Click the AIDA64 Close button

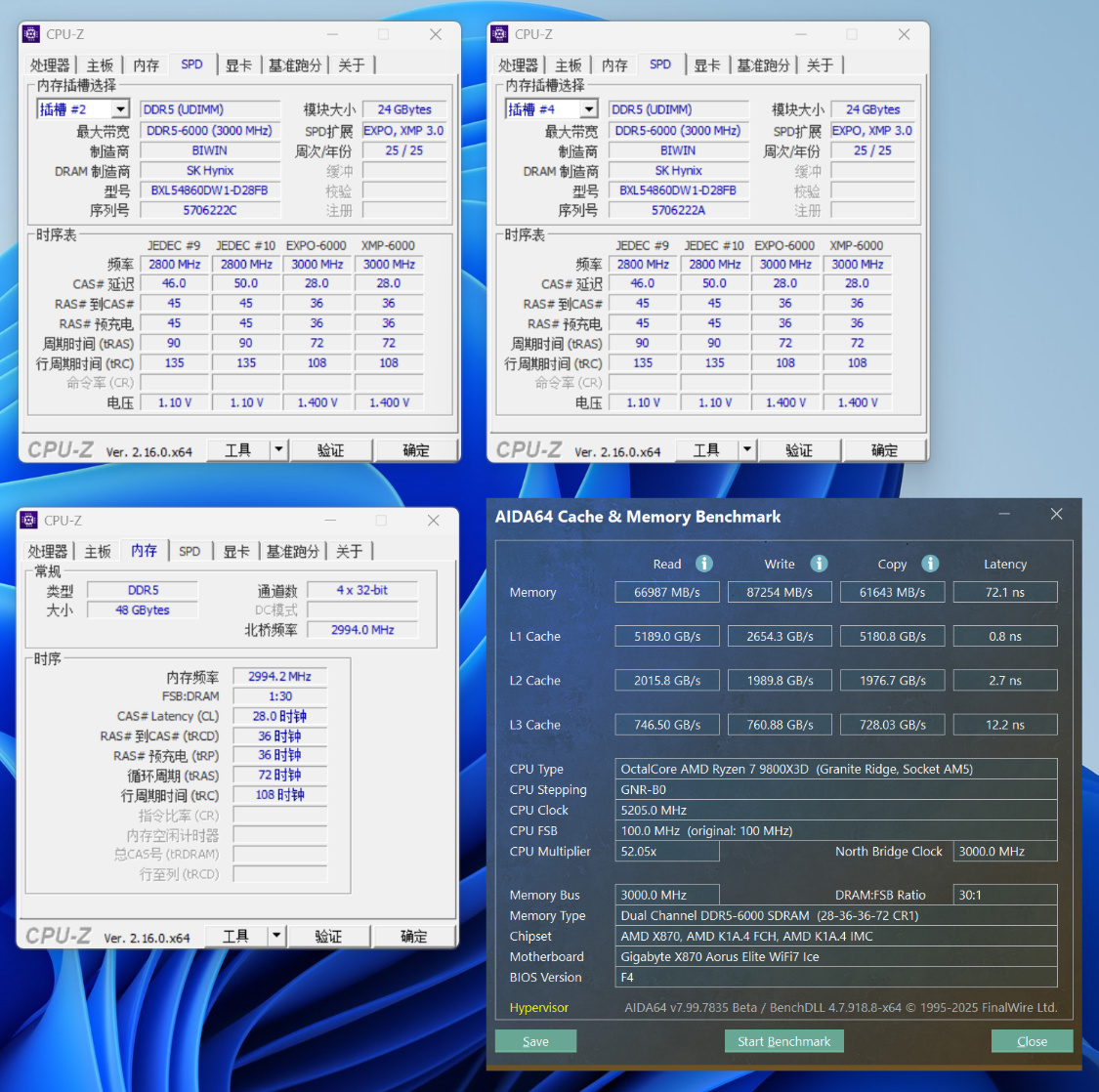(x=1032, y=1041)
